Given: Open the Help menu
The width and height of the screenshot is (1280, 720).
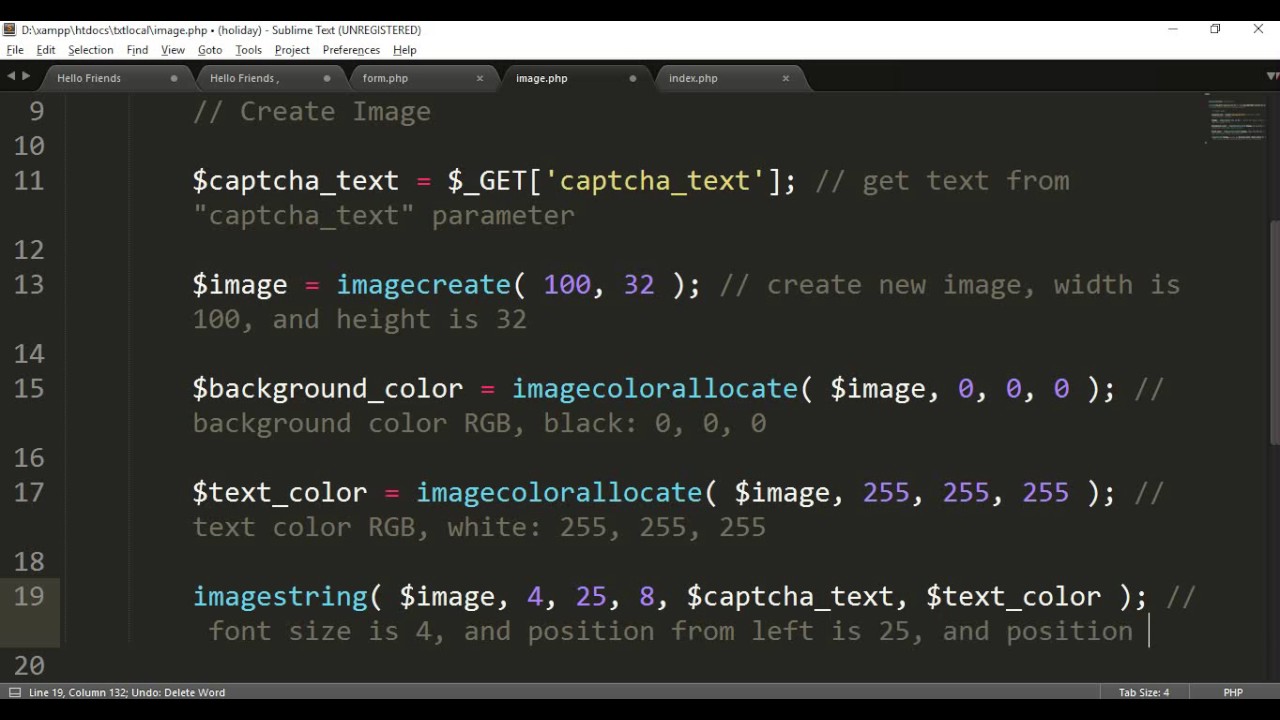Looking at the screenshot, I should pos(404,50).
